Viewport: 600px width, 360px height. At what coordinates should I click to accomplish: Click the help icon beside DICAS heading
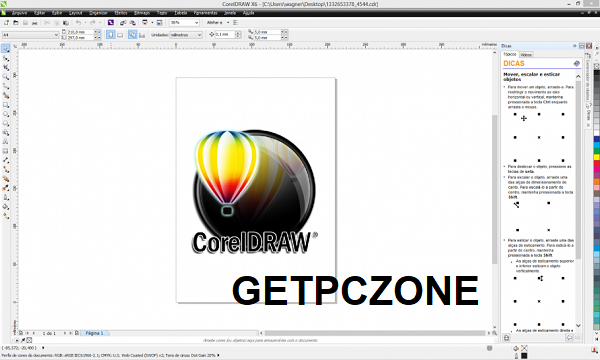click(576, 64)
